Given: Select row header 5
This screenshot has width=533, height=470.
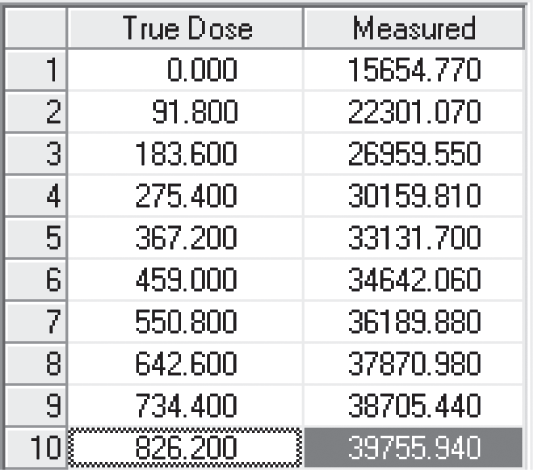Looking at the screenshot, I should pos(36,238).
